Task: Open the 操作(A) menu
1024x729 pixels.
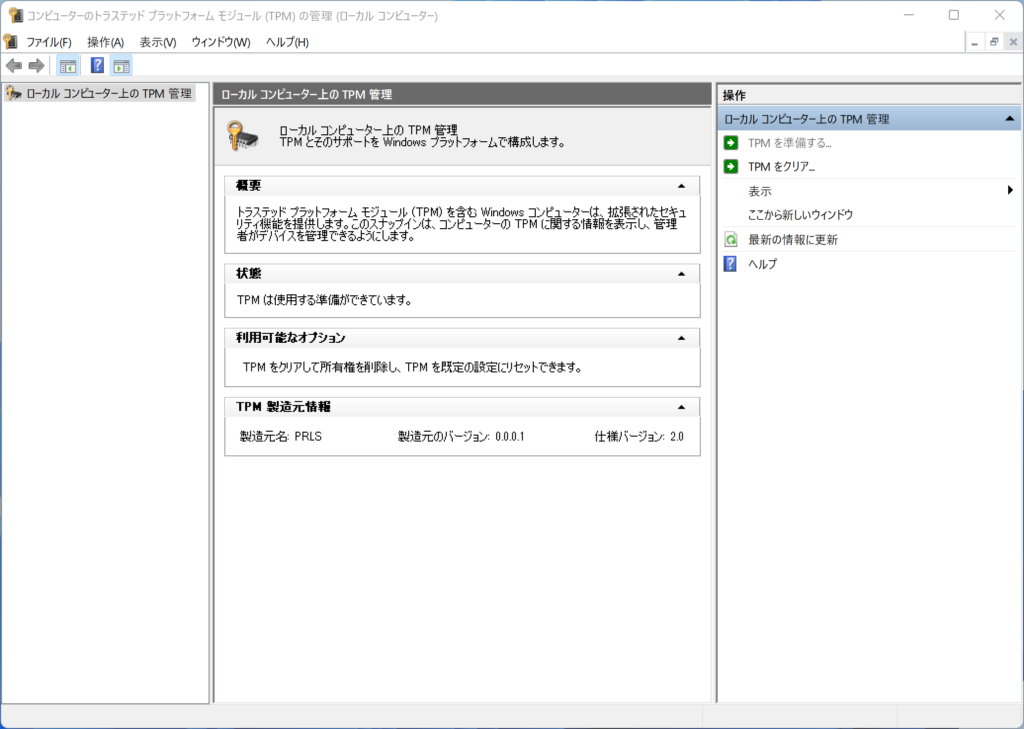Action: coord(105,42)
